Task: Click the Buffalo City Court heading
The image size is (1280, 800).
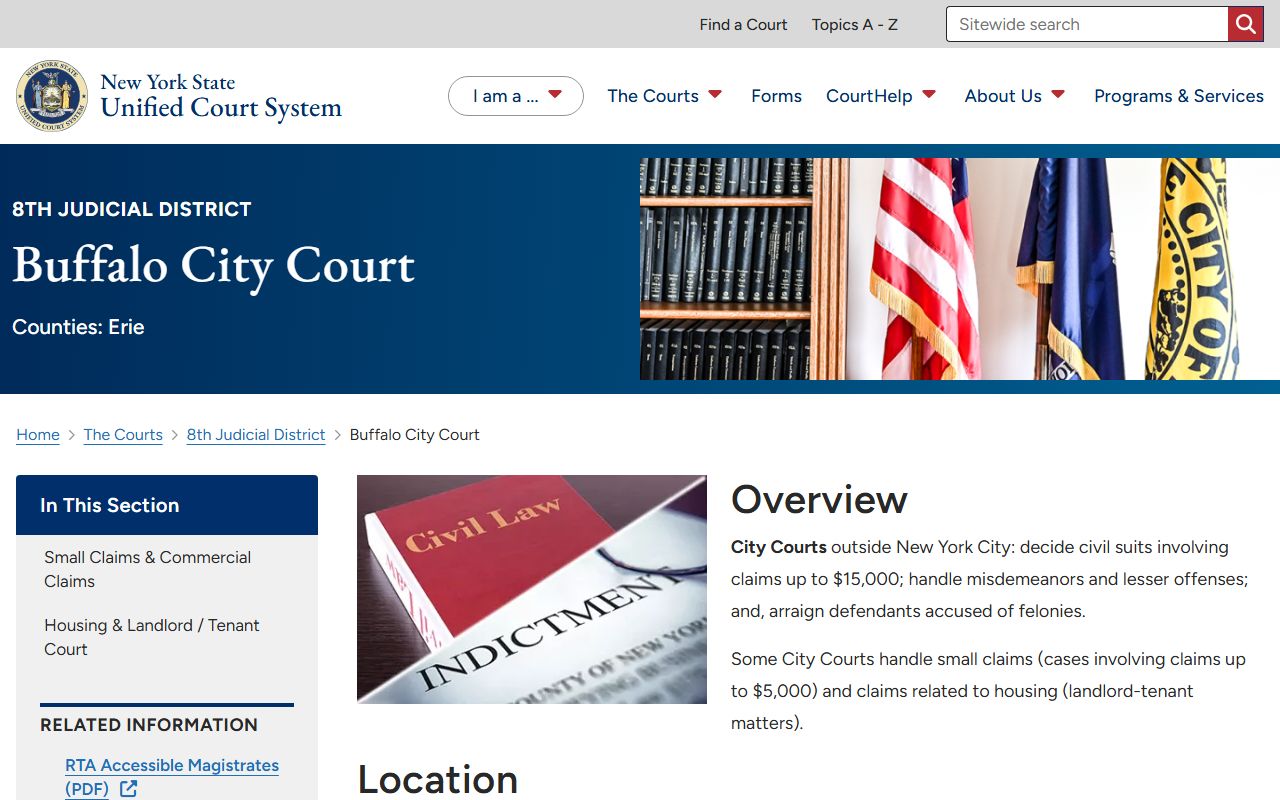Action: [213, 265]
